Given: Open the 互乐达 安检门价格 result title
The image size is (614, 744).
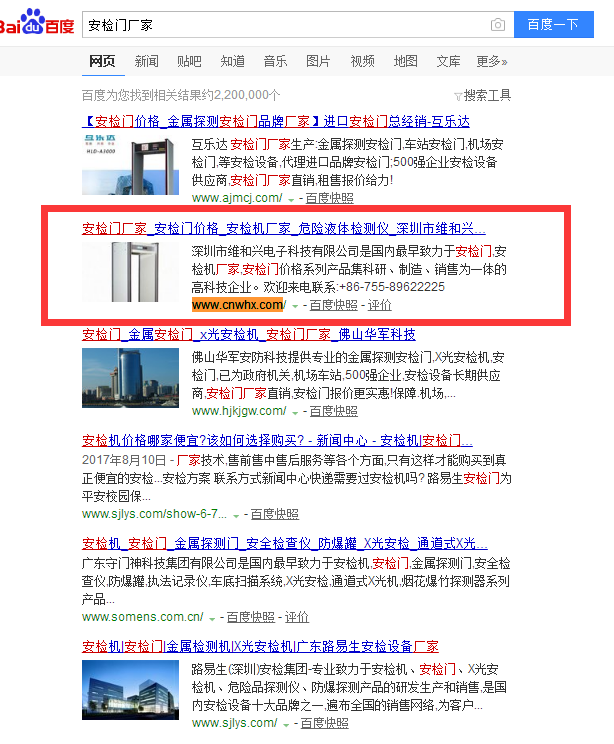Looking at the screenshot, I should (x=276, y=121).
